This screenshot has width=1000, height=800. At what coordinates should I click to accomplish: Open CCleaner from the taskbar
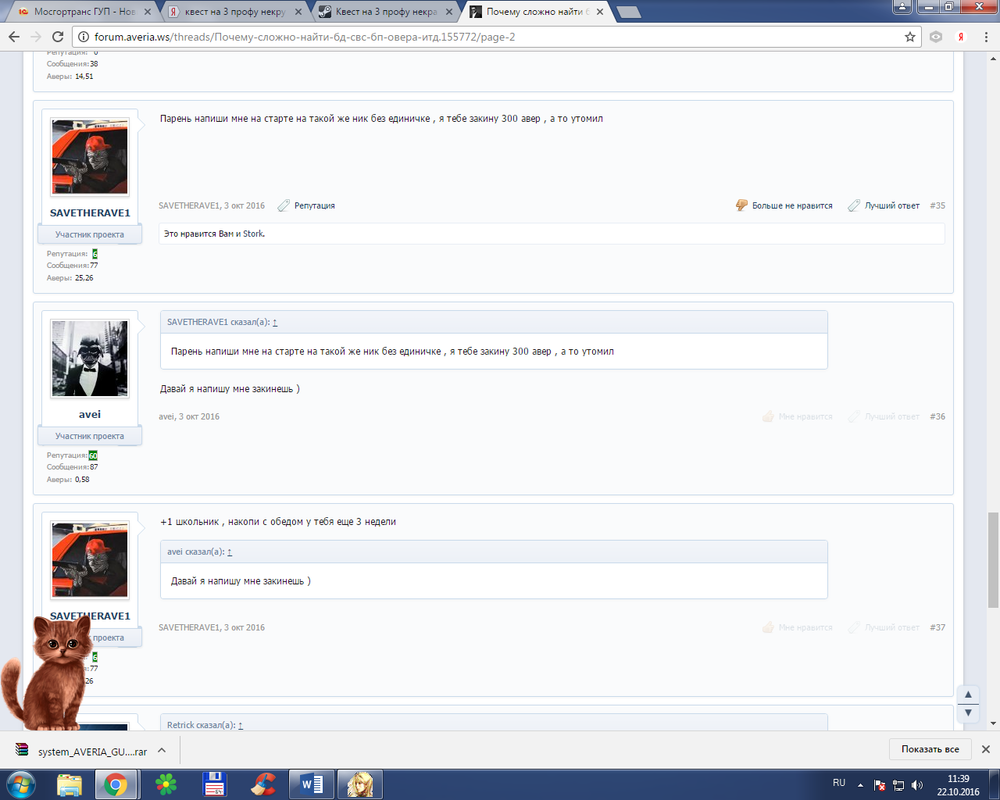pos(262,783)
